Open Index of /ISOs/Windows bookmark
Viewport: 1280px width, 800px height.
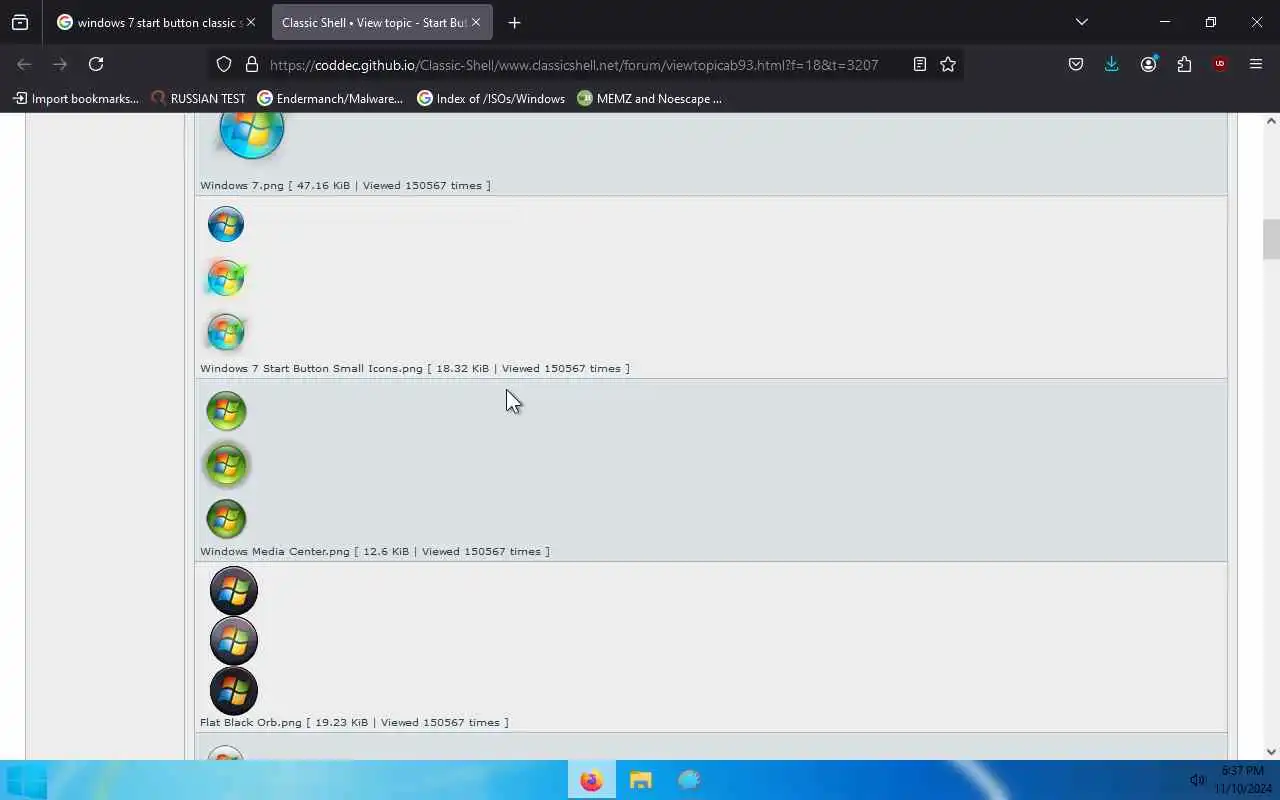pos(491,98)
